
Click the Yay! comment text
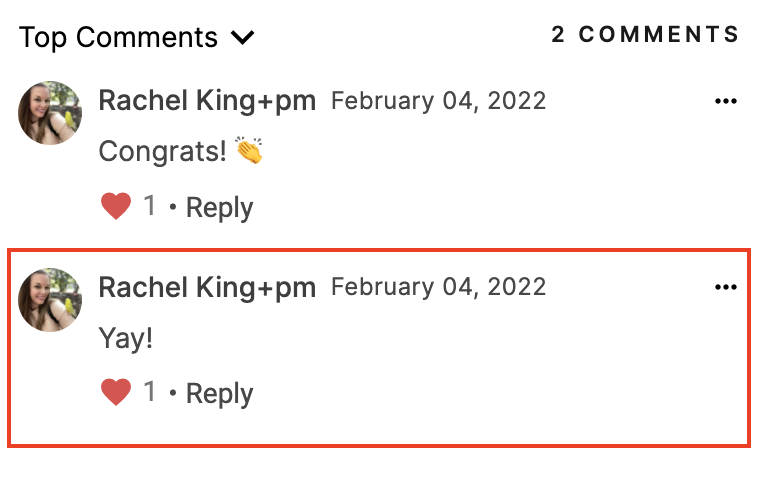pos(126,338)
